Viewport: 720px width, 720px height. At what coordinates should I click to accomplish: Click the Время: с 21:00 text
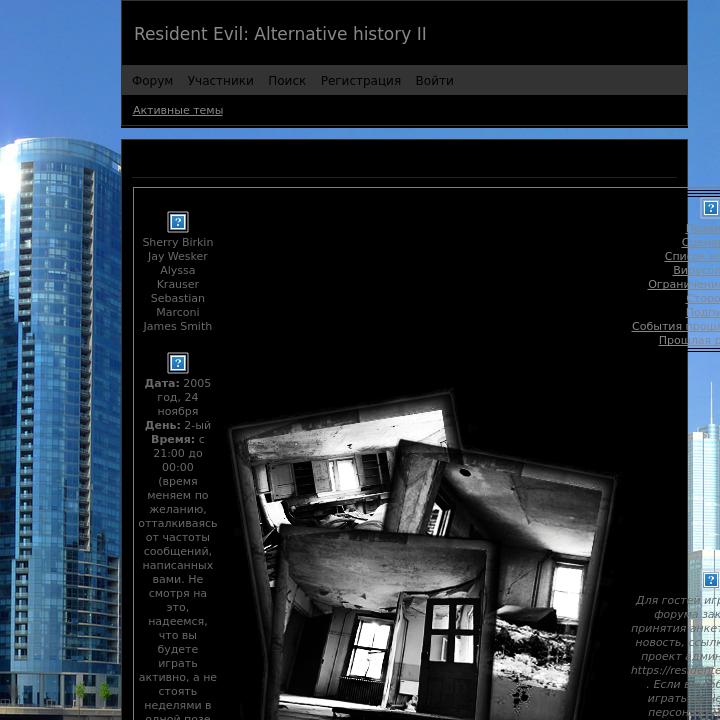[x=178, y=446]
